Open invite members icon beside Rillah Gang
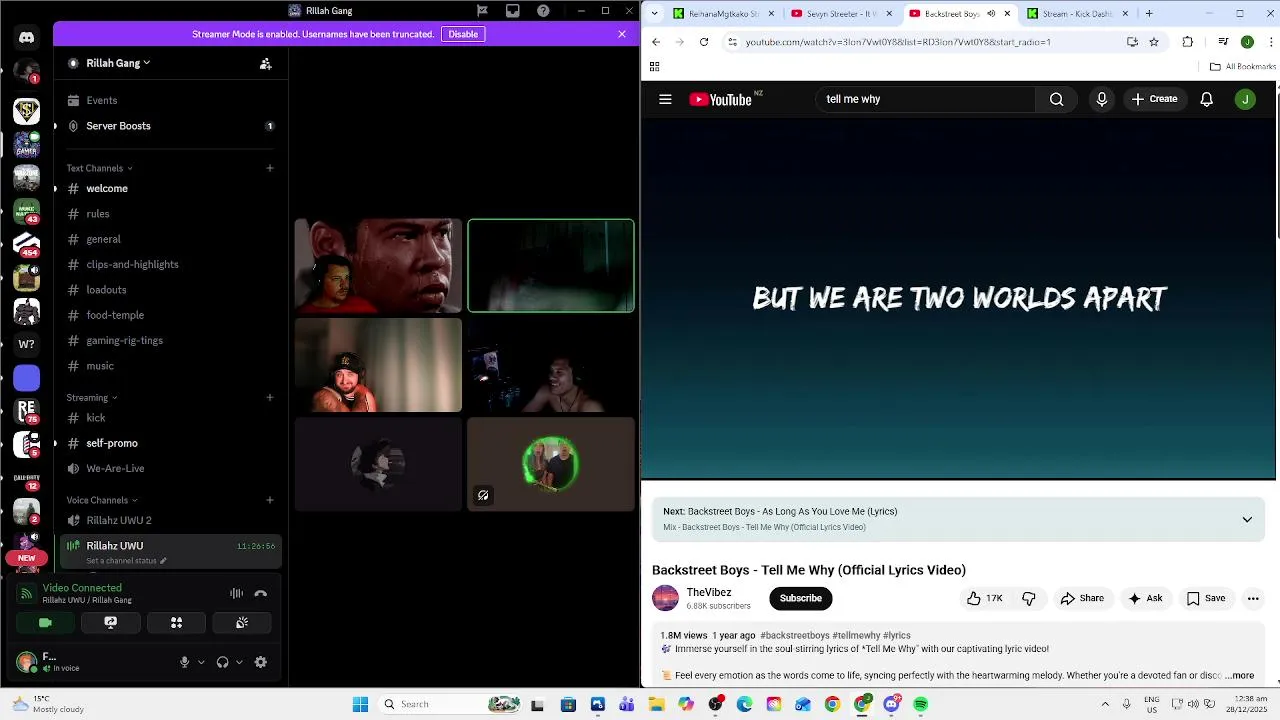1280x720 pixels. (266, 63)
